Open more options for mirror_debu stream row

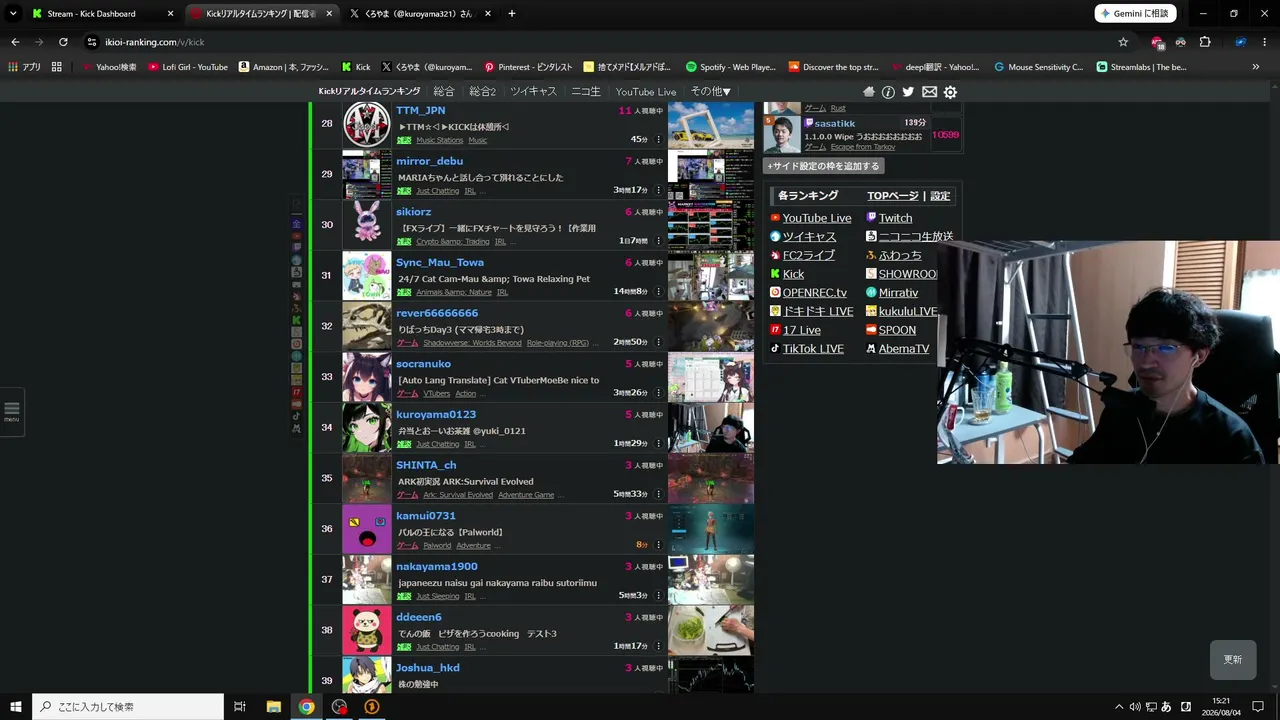point(658,190)
